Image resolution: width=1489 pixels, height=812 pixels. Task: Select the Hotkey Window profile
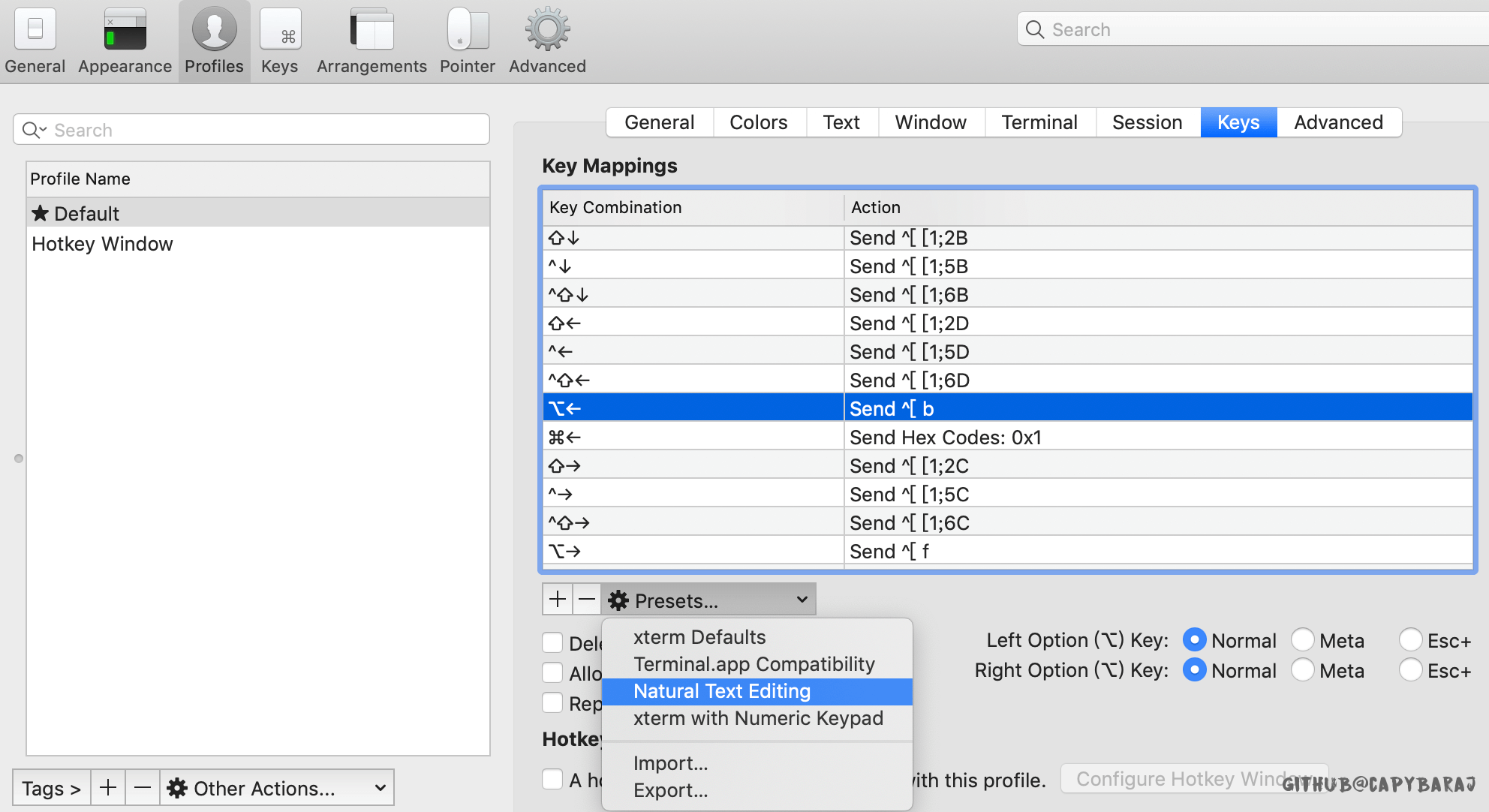[102, 244]
